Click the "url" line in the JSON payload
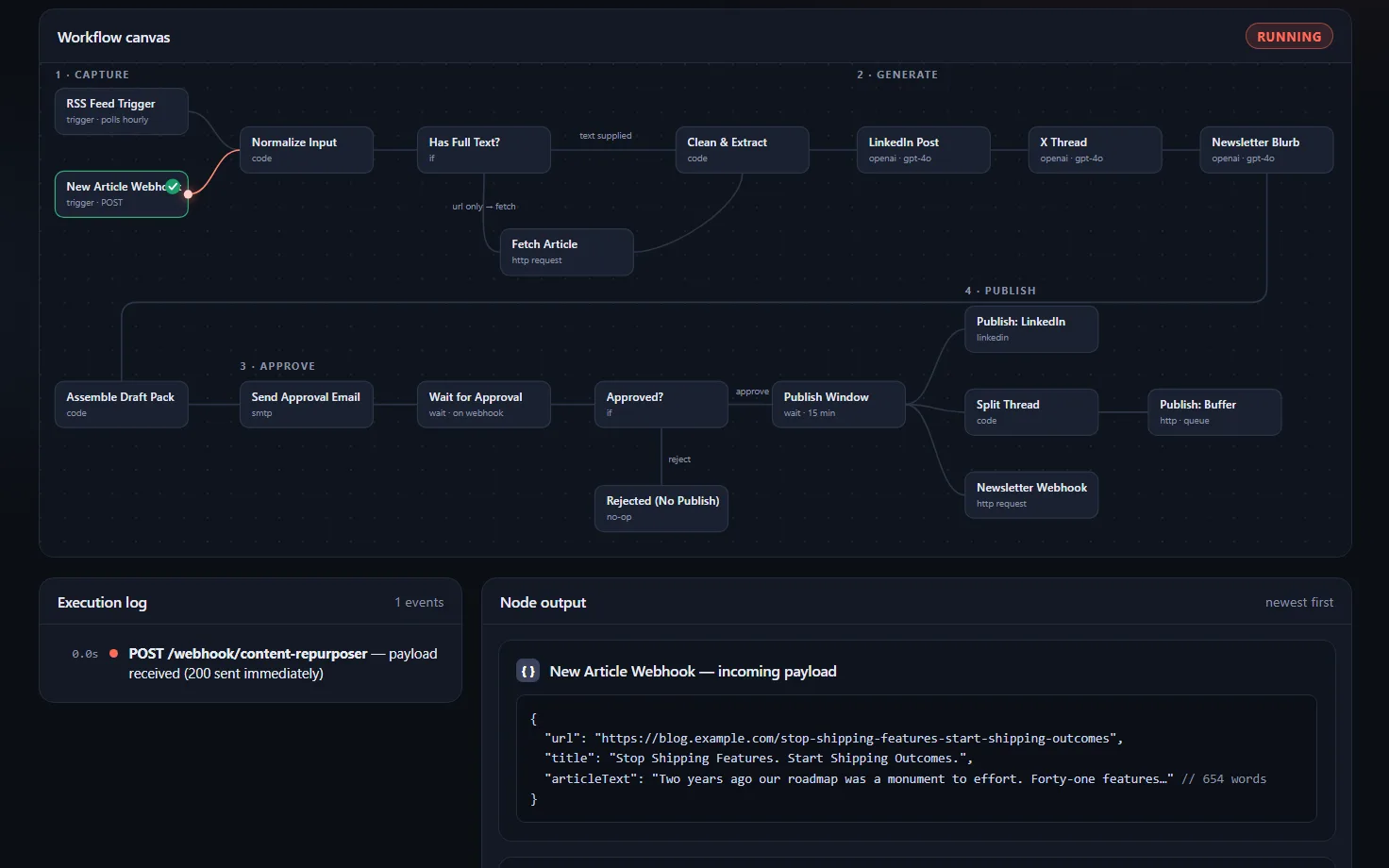 pyautogui.click(x=834, y=739)
